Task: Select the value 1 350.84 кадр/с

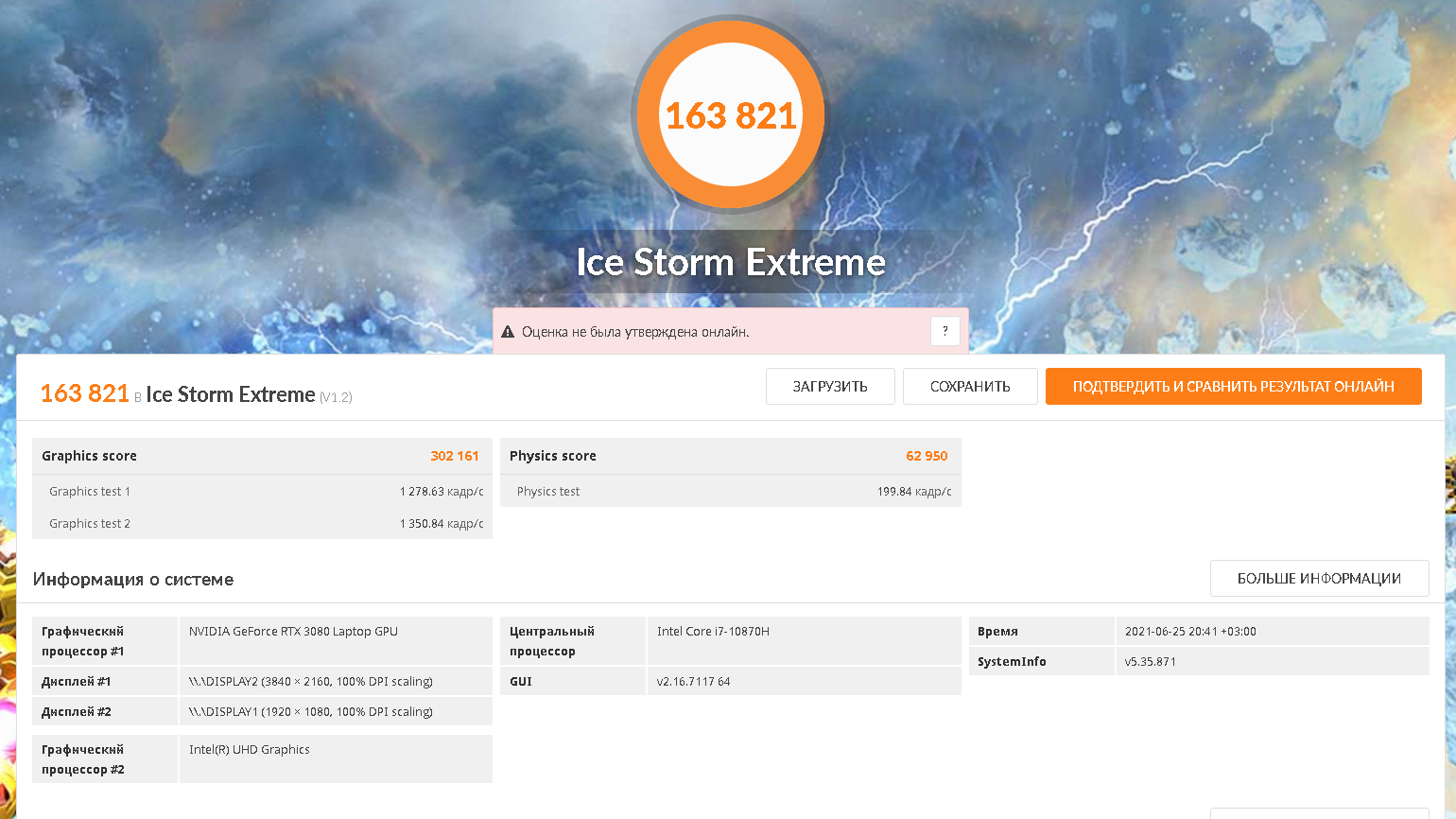Action: click(x=442, y=524)
